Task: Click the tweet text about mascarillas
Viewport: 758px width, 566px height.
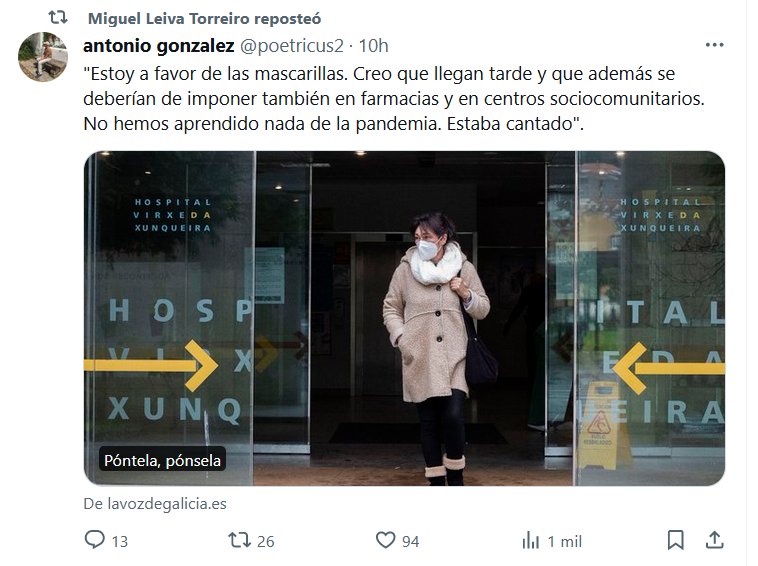Action: (x=394, y=99)
